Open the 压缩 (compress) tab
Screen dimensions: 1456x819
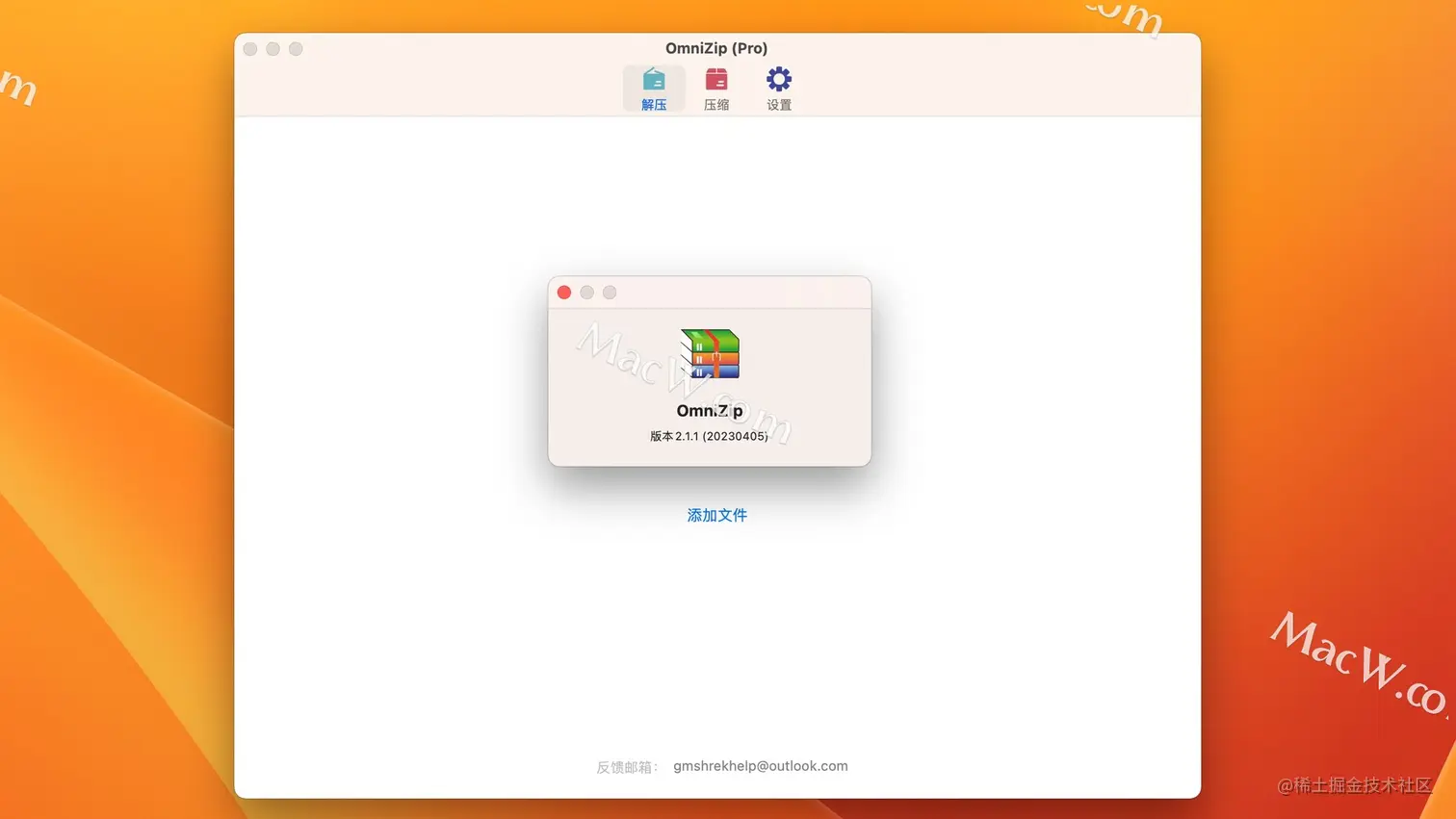(716, 90)
